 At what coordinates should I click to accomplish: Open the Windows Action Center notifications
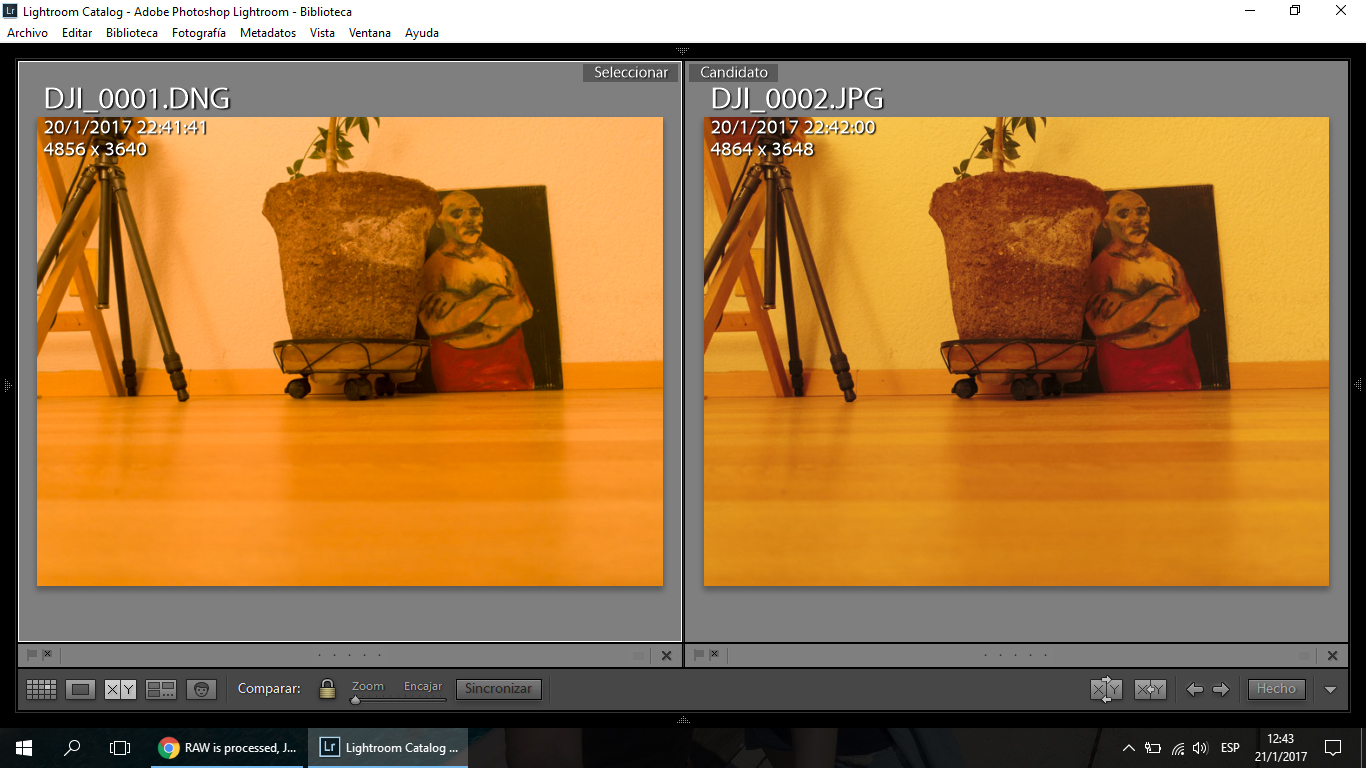(x=1333, y=747)
